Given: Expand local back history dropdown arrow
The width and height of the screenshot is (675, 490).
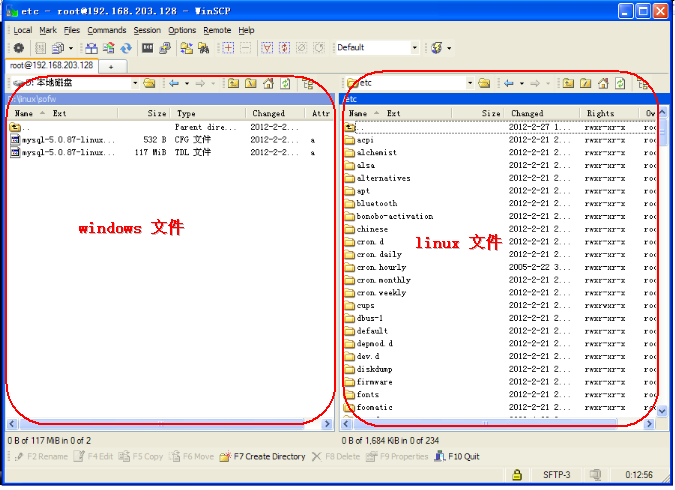Looking at the screenshot, I should (187, 84).
